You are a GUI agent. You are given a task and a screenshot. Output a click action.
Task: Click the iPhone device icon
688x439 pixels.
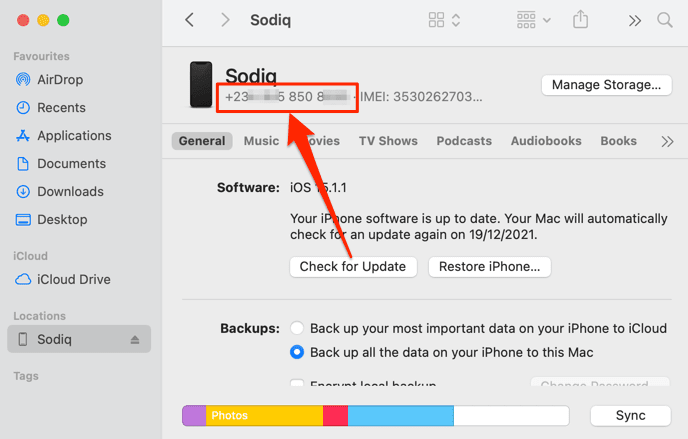point(201,86)
